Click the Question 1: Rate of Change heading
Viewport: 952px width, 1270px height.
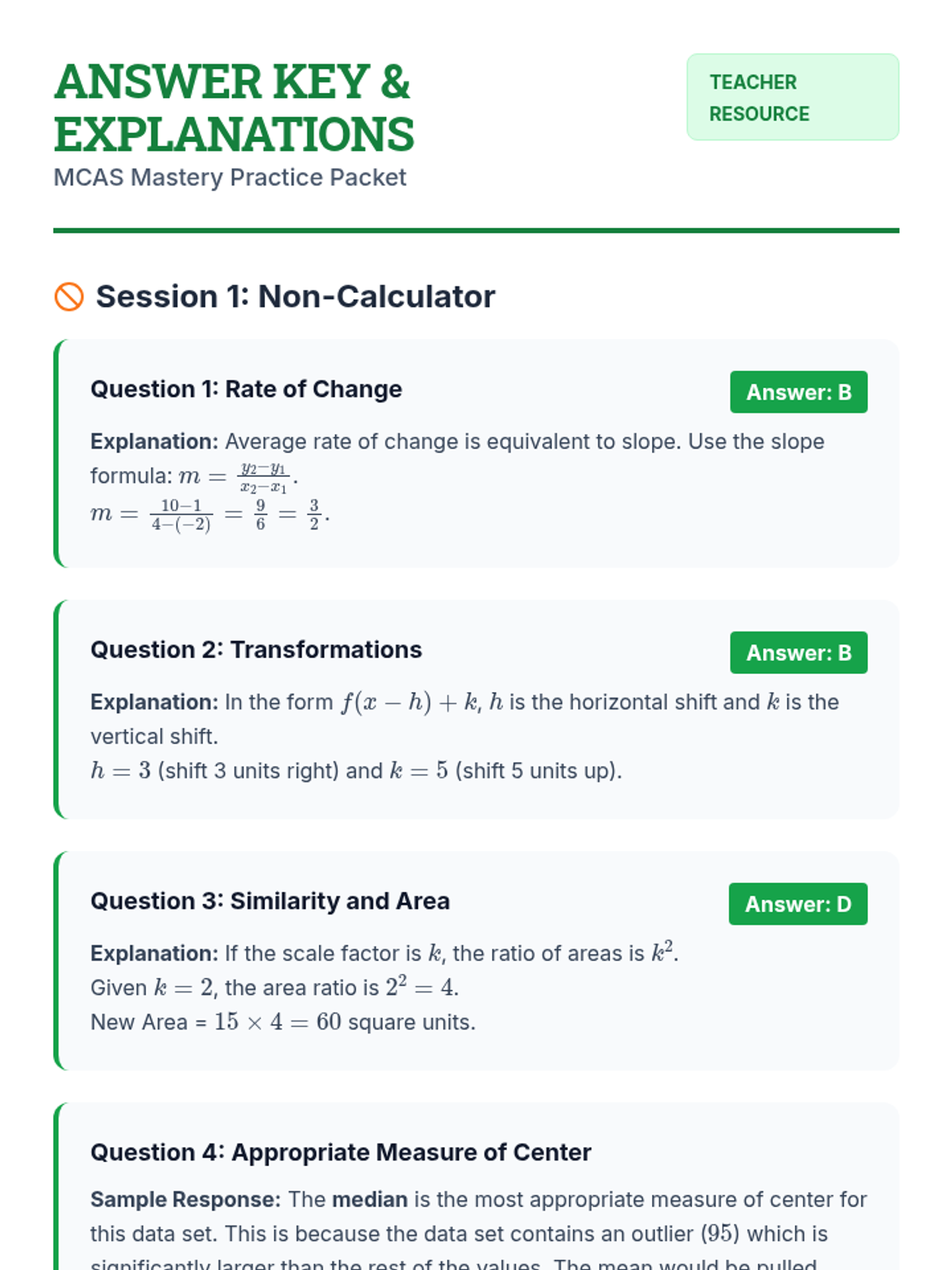coord(246,389)
